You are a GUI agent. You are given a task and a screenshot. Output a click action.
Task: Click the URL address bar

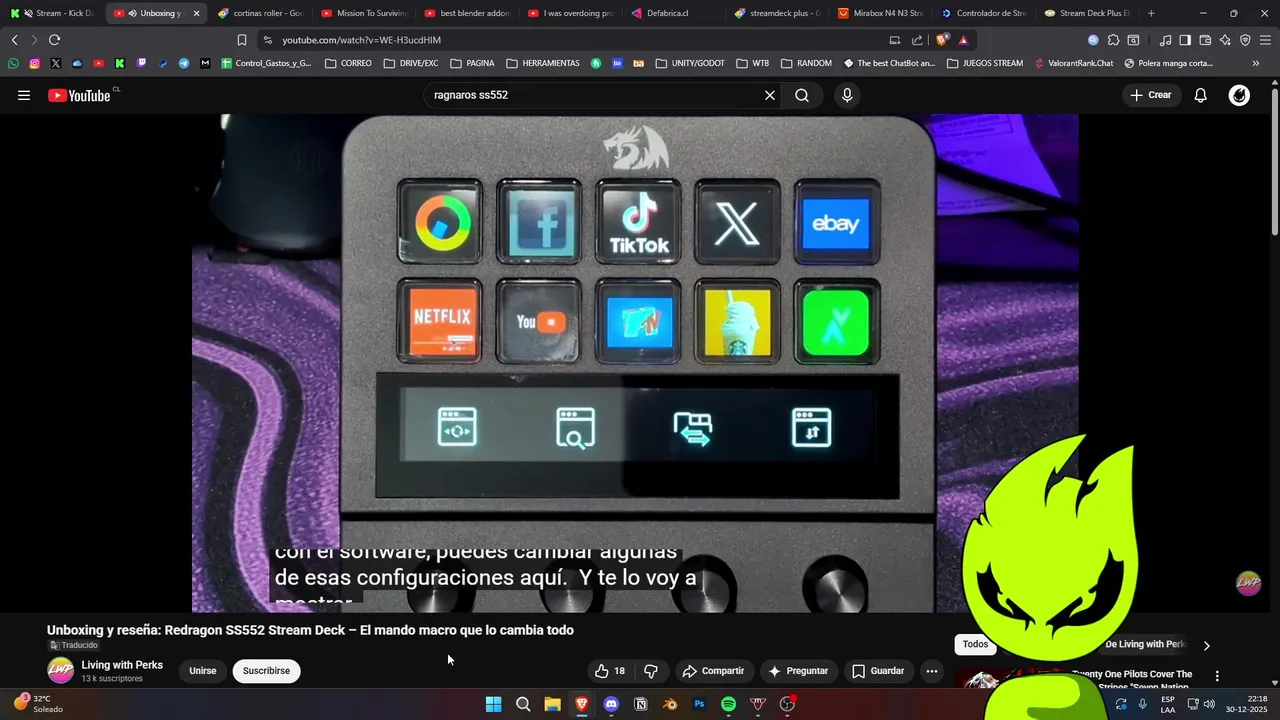pos(570,40)
